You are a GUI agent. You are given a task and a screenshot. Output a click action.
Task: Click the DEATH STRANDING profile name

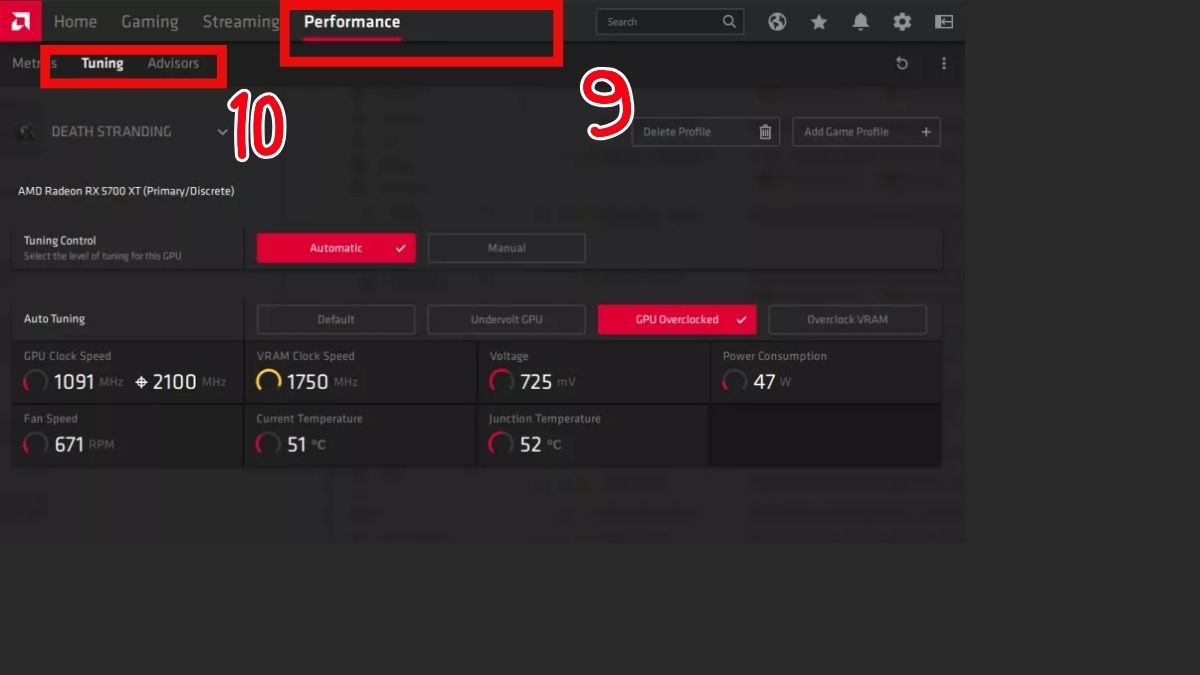pyautogui.click(x=111, y=131)
